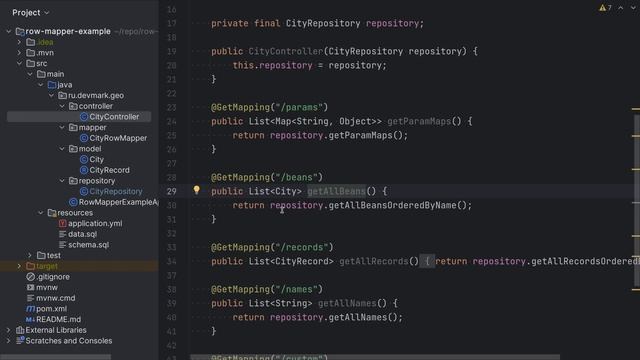Collapse the ru.devmark.geo package

coord(51,95)
